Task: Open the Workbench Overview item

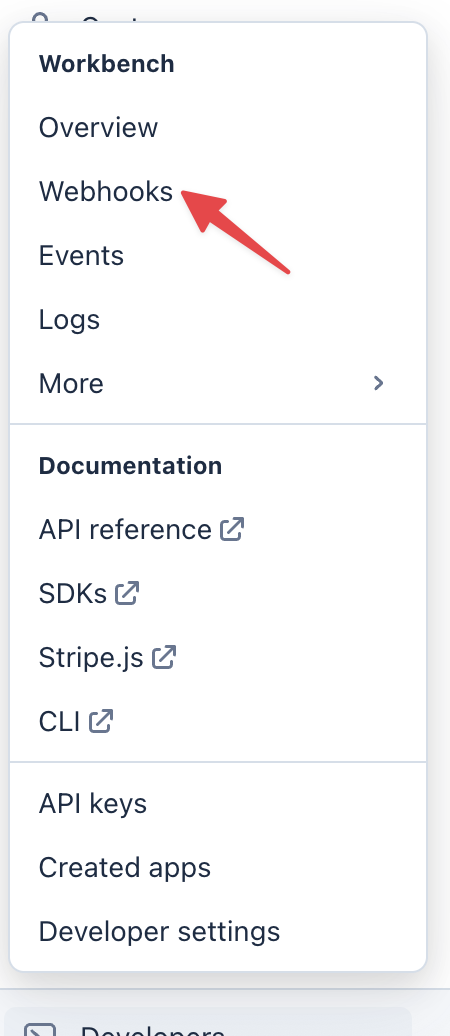Action: click(218, 127)
